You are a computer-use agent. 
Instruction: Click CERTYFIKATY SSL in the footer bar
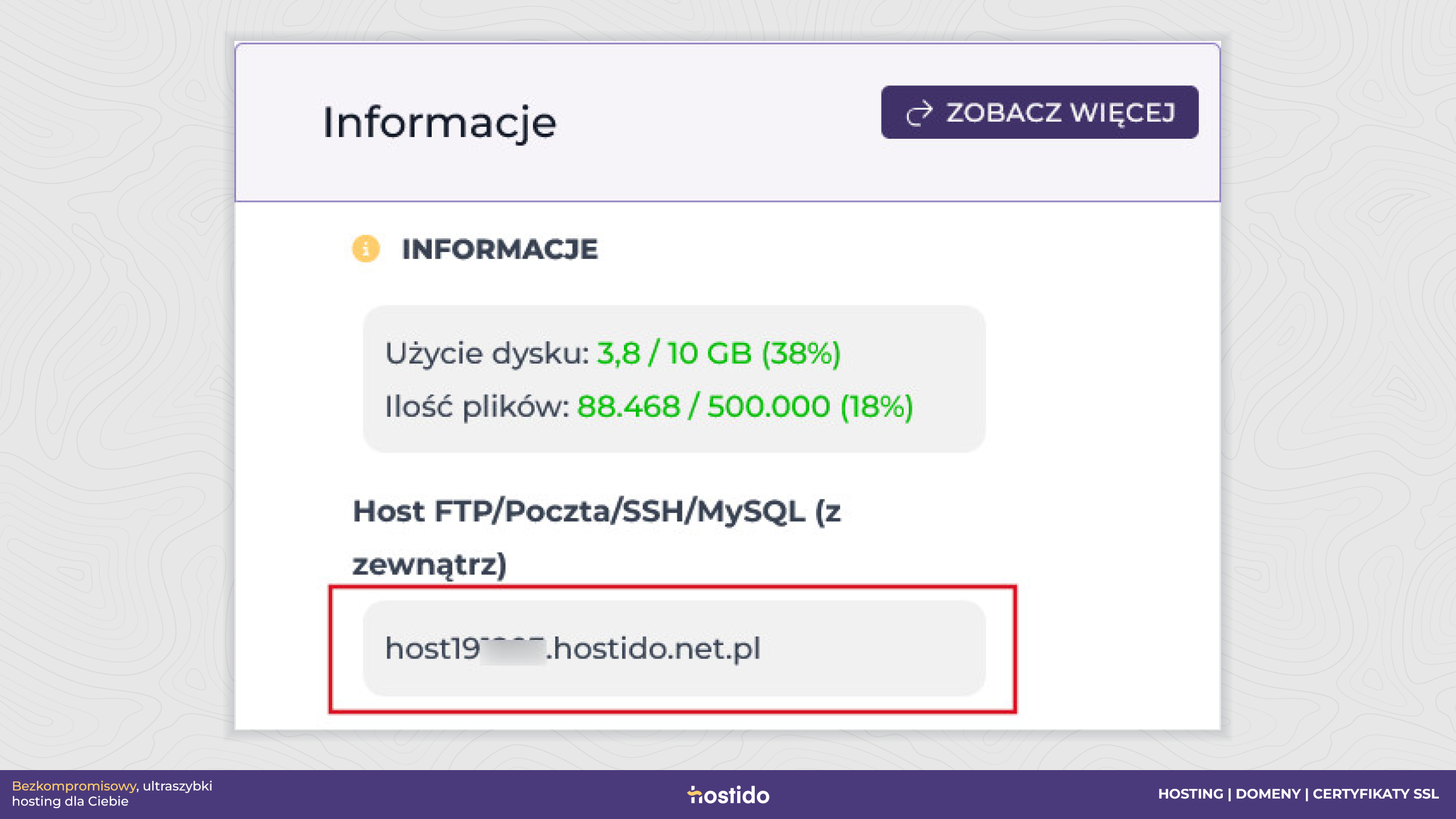(x=1375, y=794)
